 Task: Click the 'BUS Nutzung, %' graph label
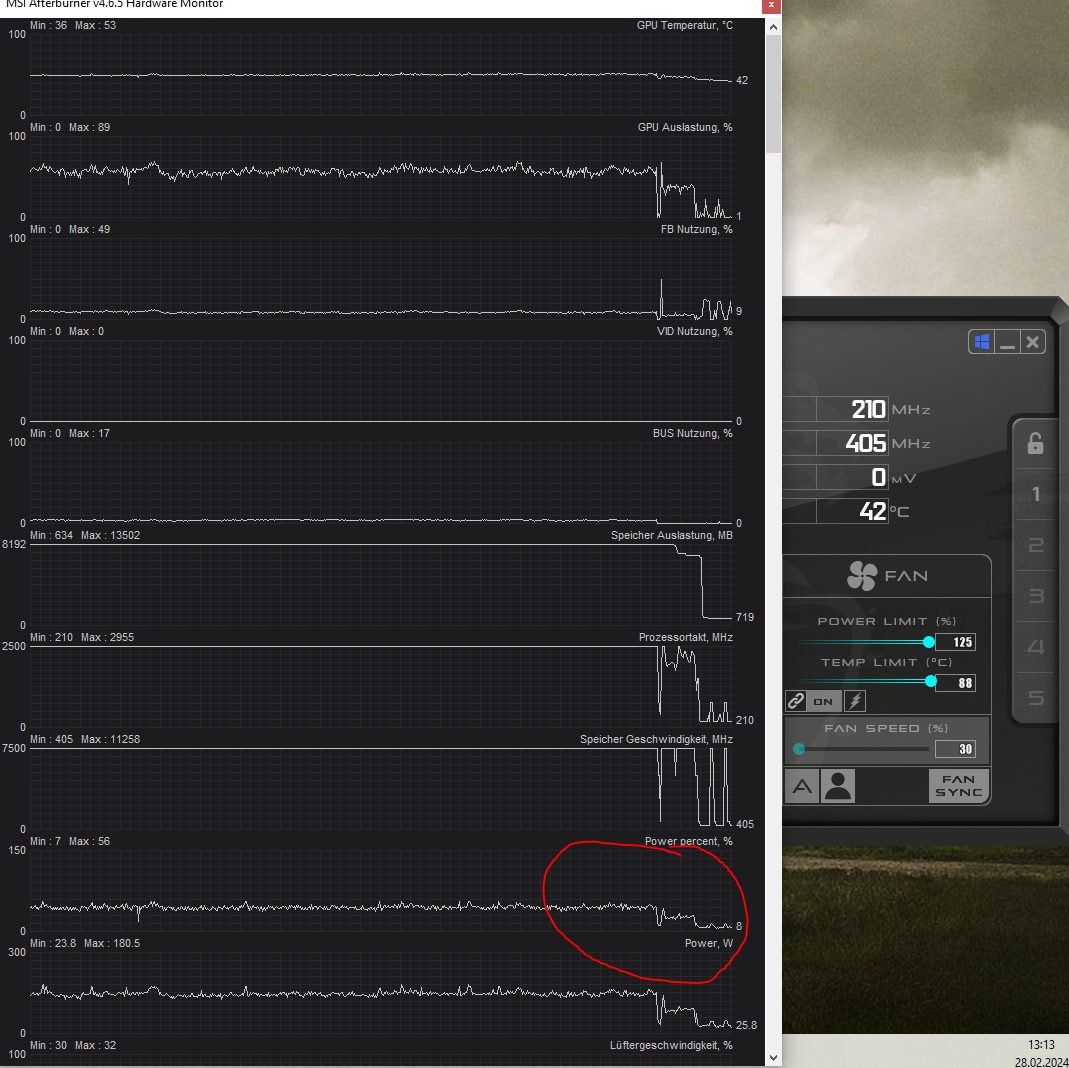click(x=693, y=433)
